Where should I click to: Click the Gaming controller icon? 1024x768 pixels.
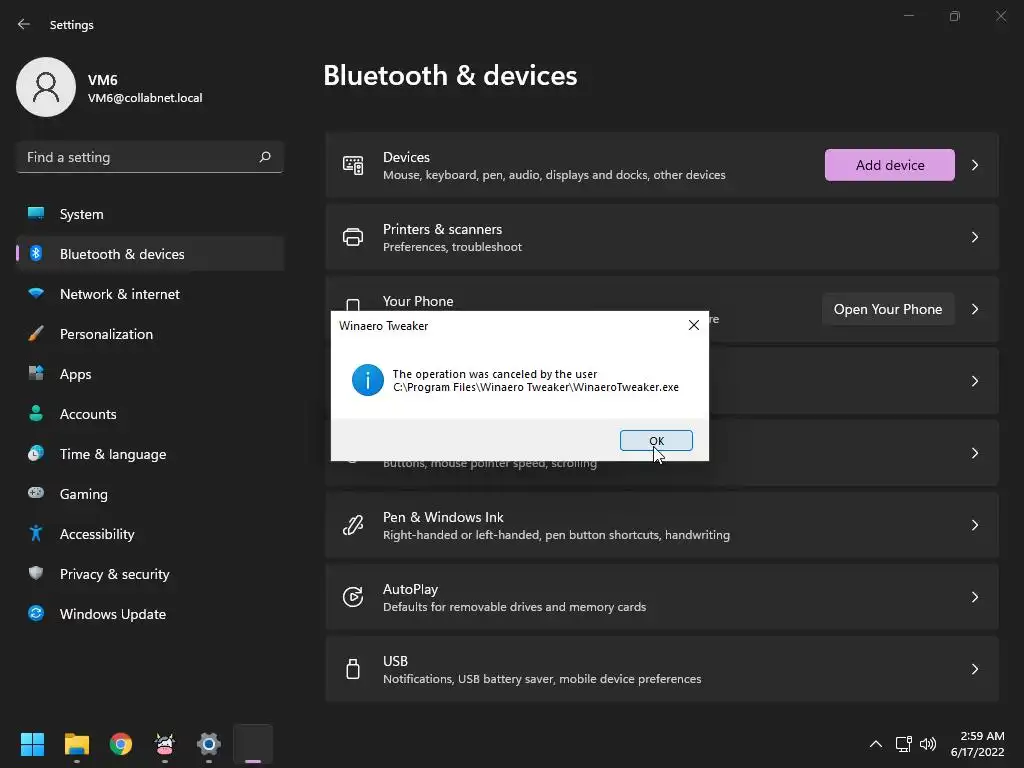tap(36, 493)
